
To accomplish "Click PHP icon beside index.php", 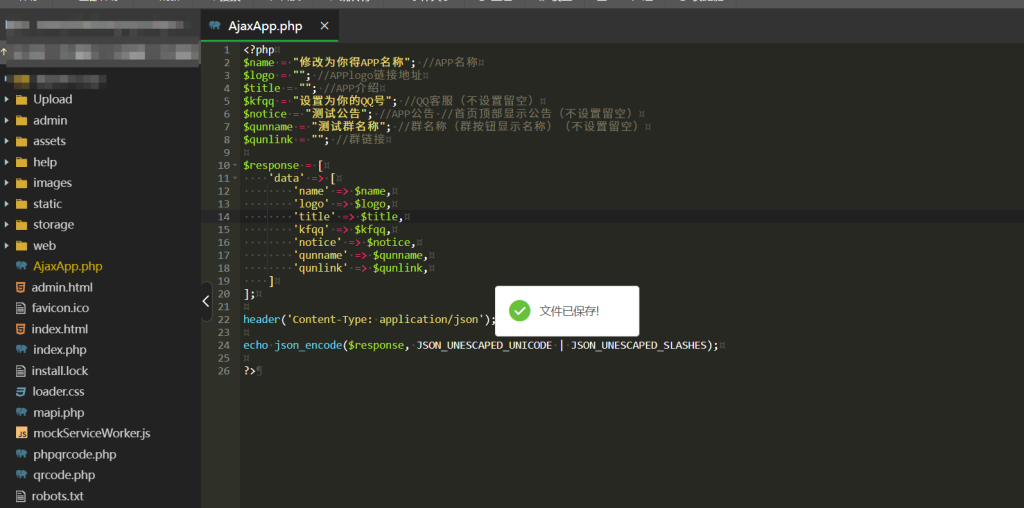I will tap(22, 350).
